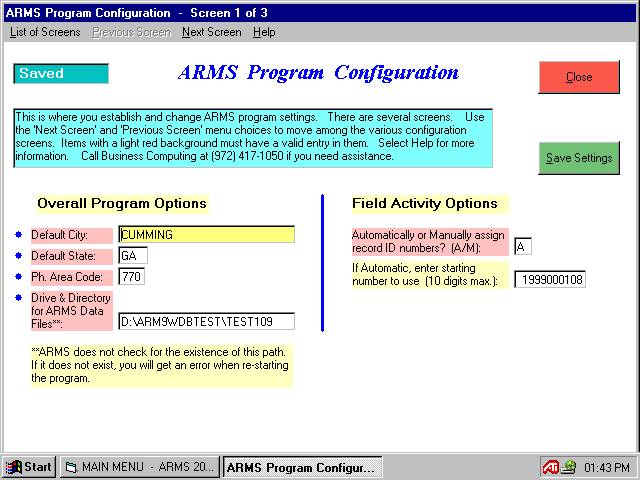Screen dimensions: 640x480
Task: Click the ARMS path existence warning note
Action: [162, 365]
